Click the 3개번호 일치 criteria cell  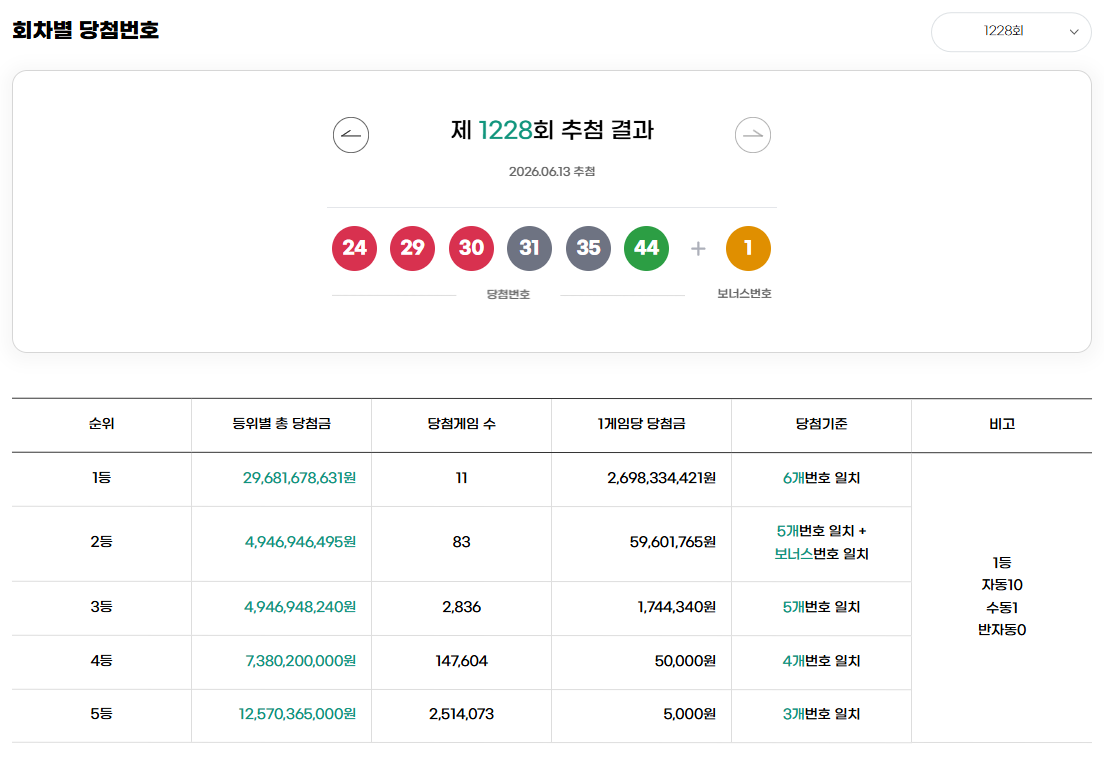(822, 714)
